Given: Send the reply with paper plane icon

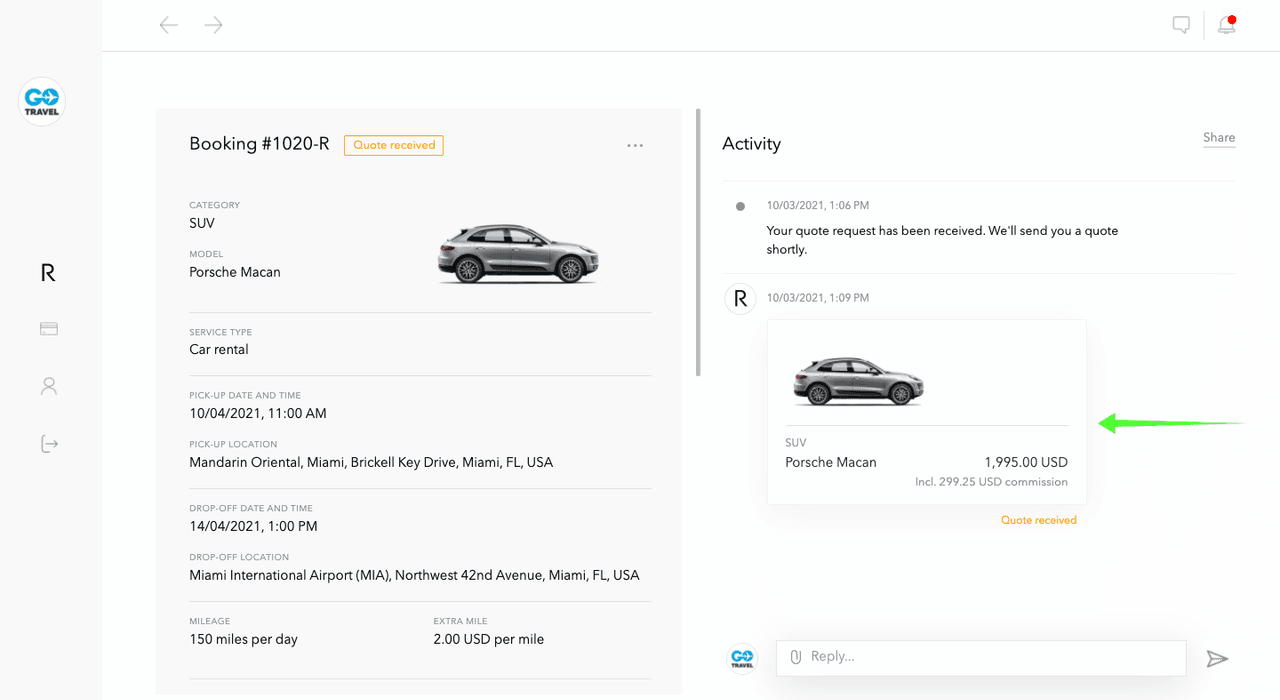Looking at the screenshot, I should pos(1217,658).
